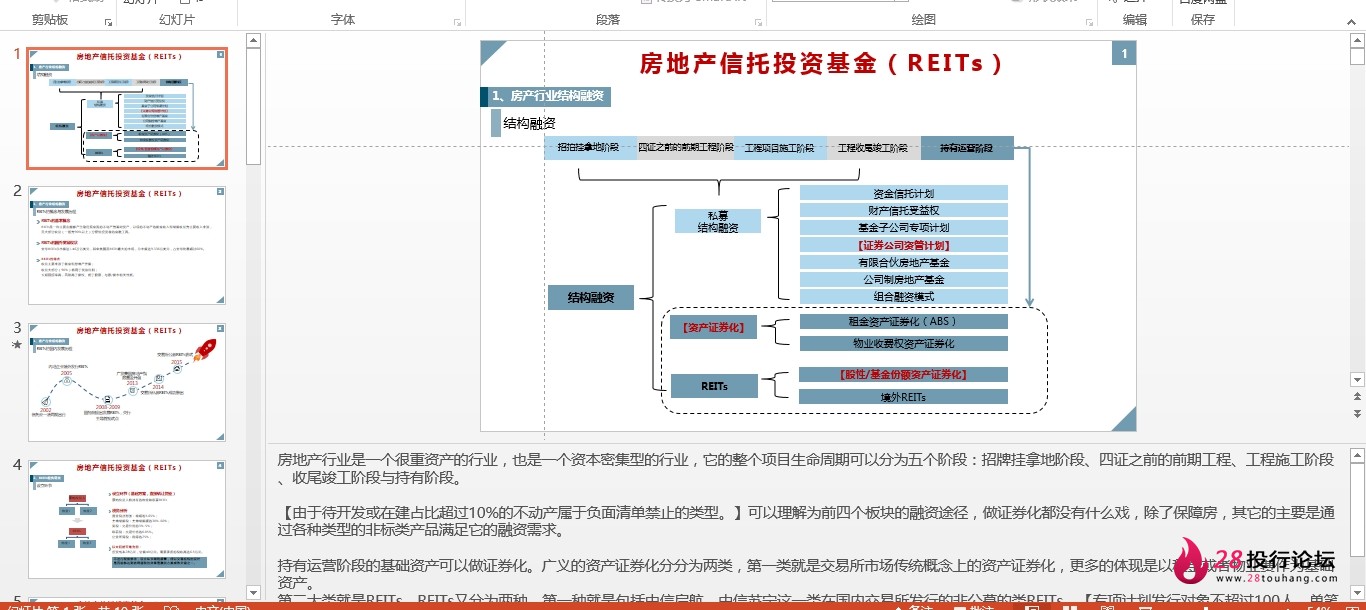Select the 资产证券化 box

714,327
